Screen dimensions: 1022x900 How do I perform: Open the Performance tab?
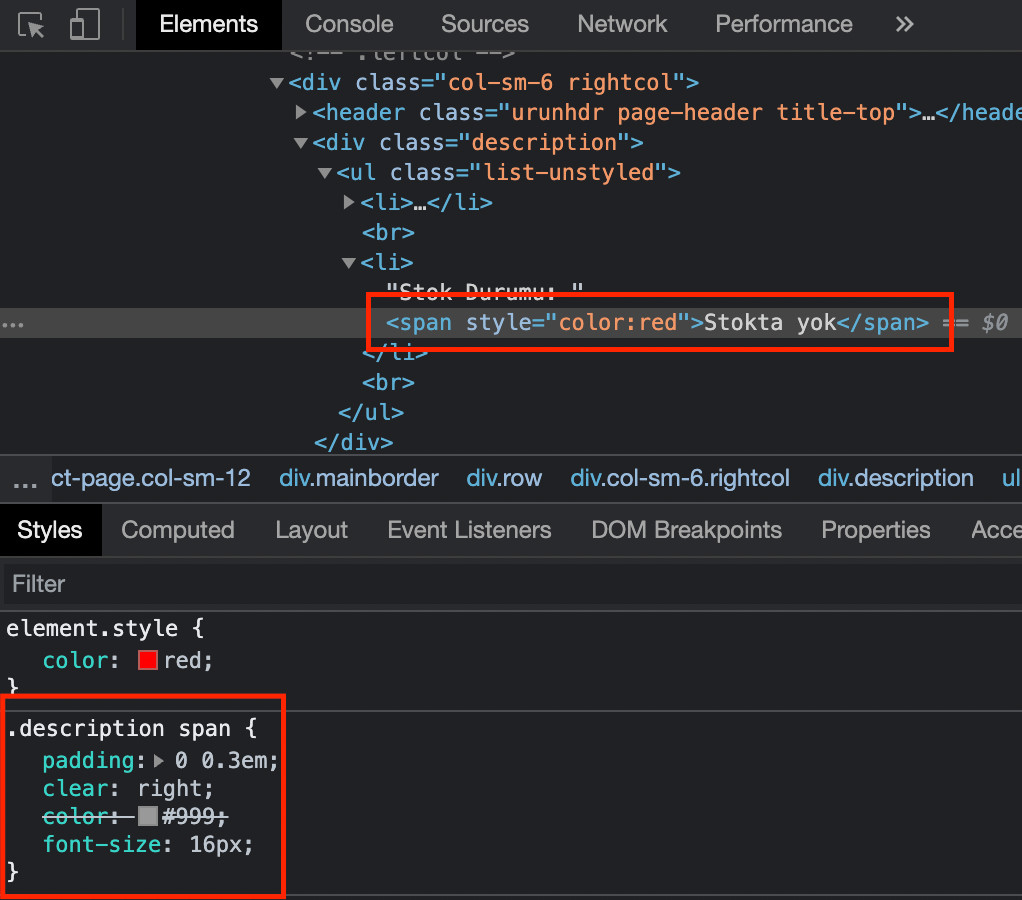[x=783, y=25]
